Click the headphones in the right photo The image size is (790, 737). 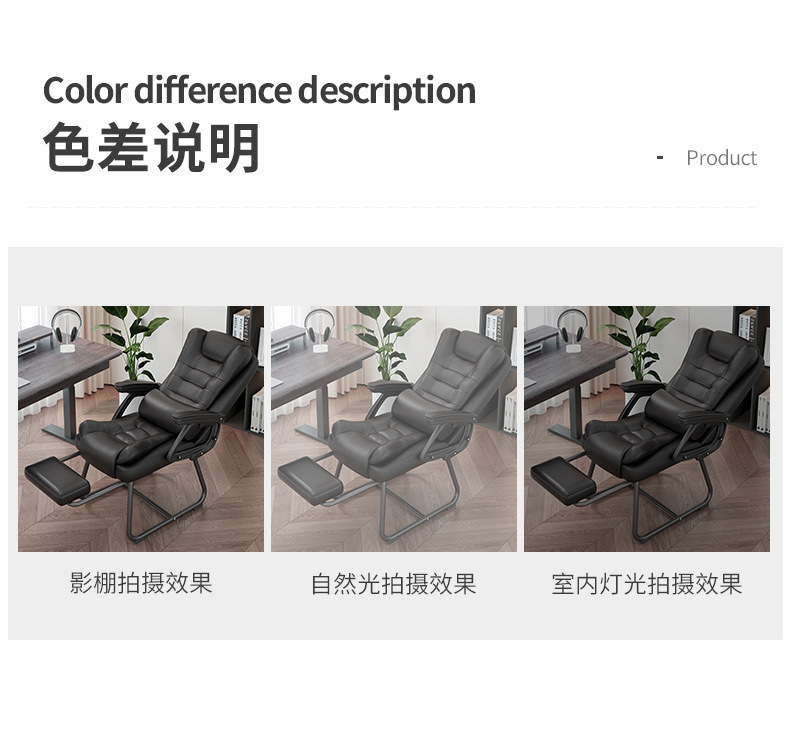click(572, 330)
